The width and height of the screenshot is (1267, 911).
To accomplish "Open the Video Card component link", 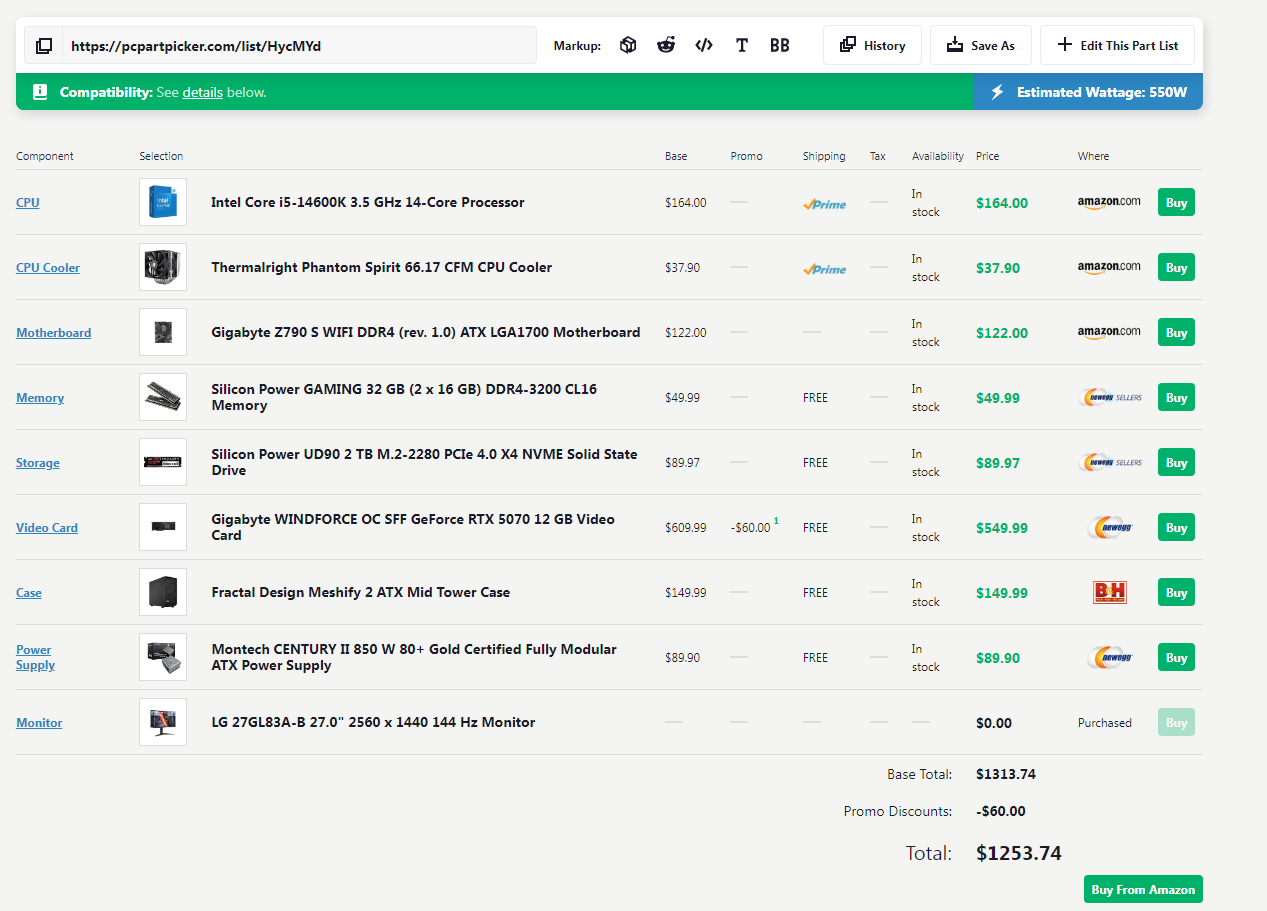I will 47,527.
